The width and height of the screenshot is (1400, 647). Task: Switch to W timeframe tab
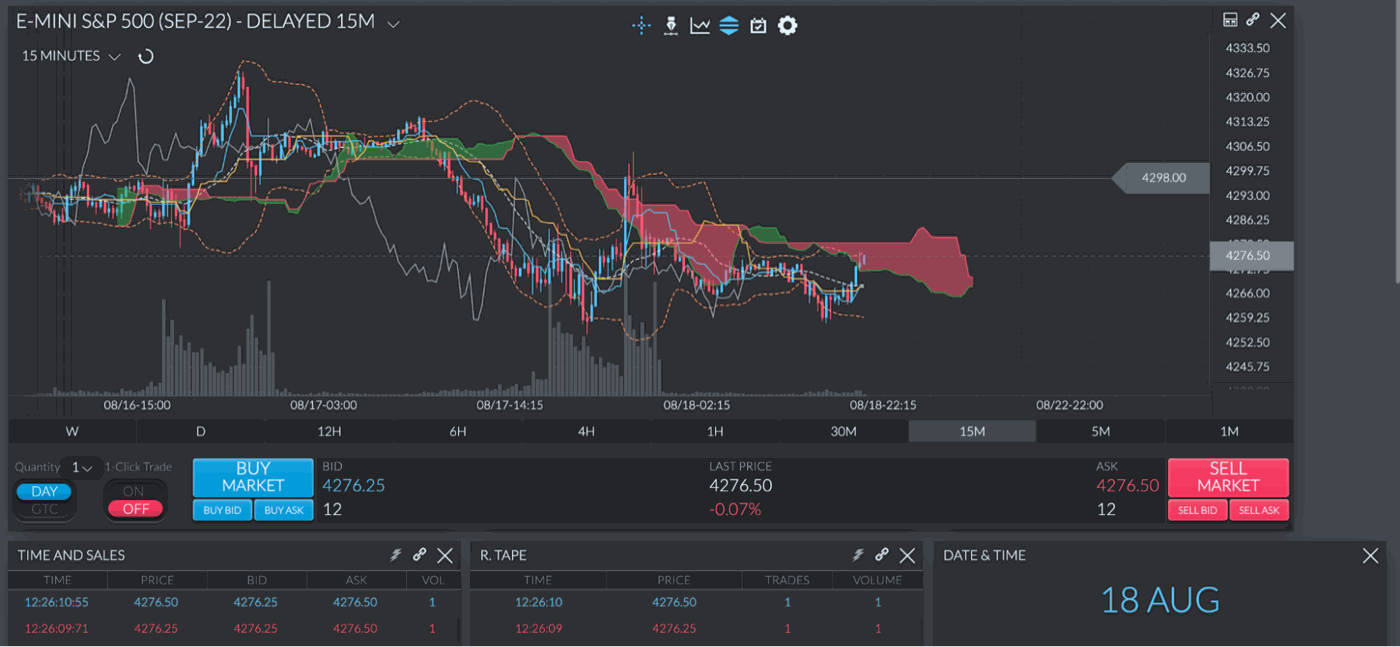pos(72,431)
